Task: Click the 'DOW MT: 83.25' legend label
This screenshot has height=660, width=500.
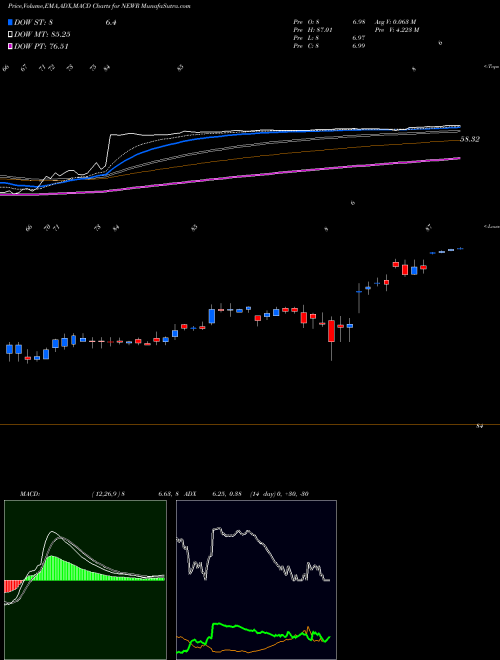Action: 42,35
